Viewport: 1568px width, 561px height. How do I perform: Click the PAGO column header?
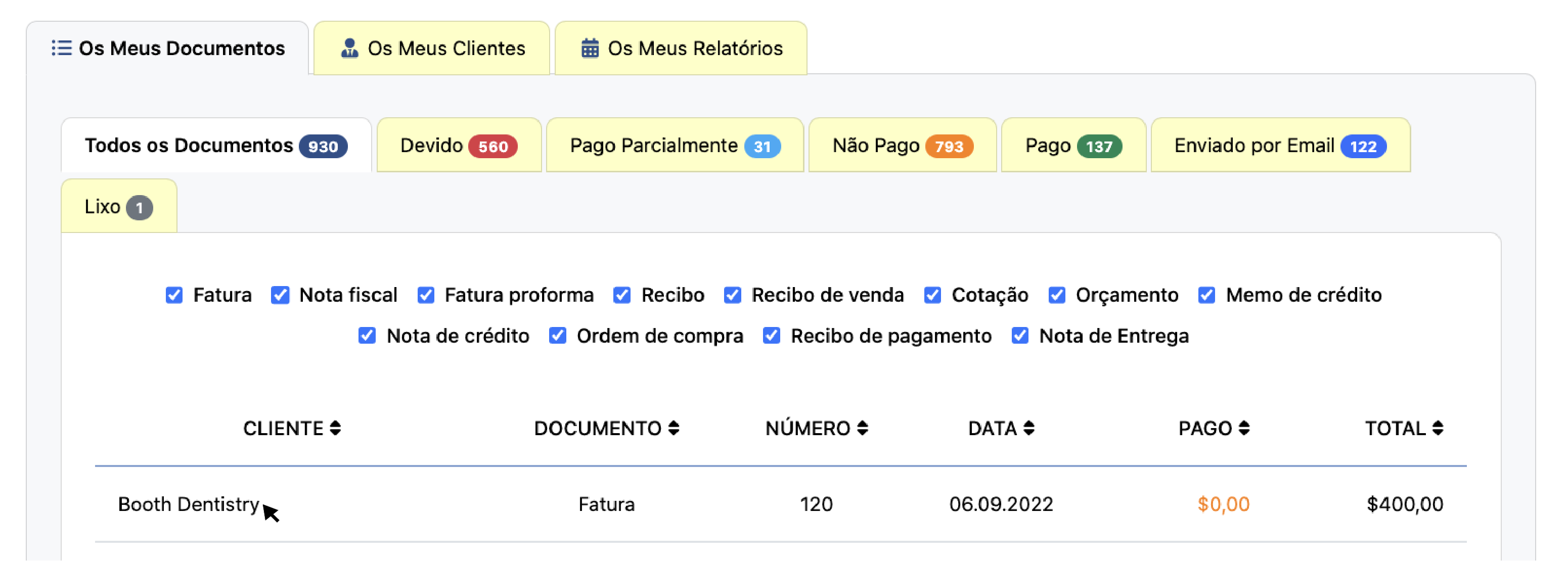pyautogui.click(x=1215, y=429)
